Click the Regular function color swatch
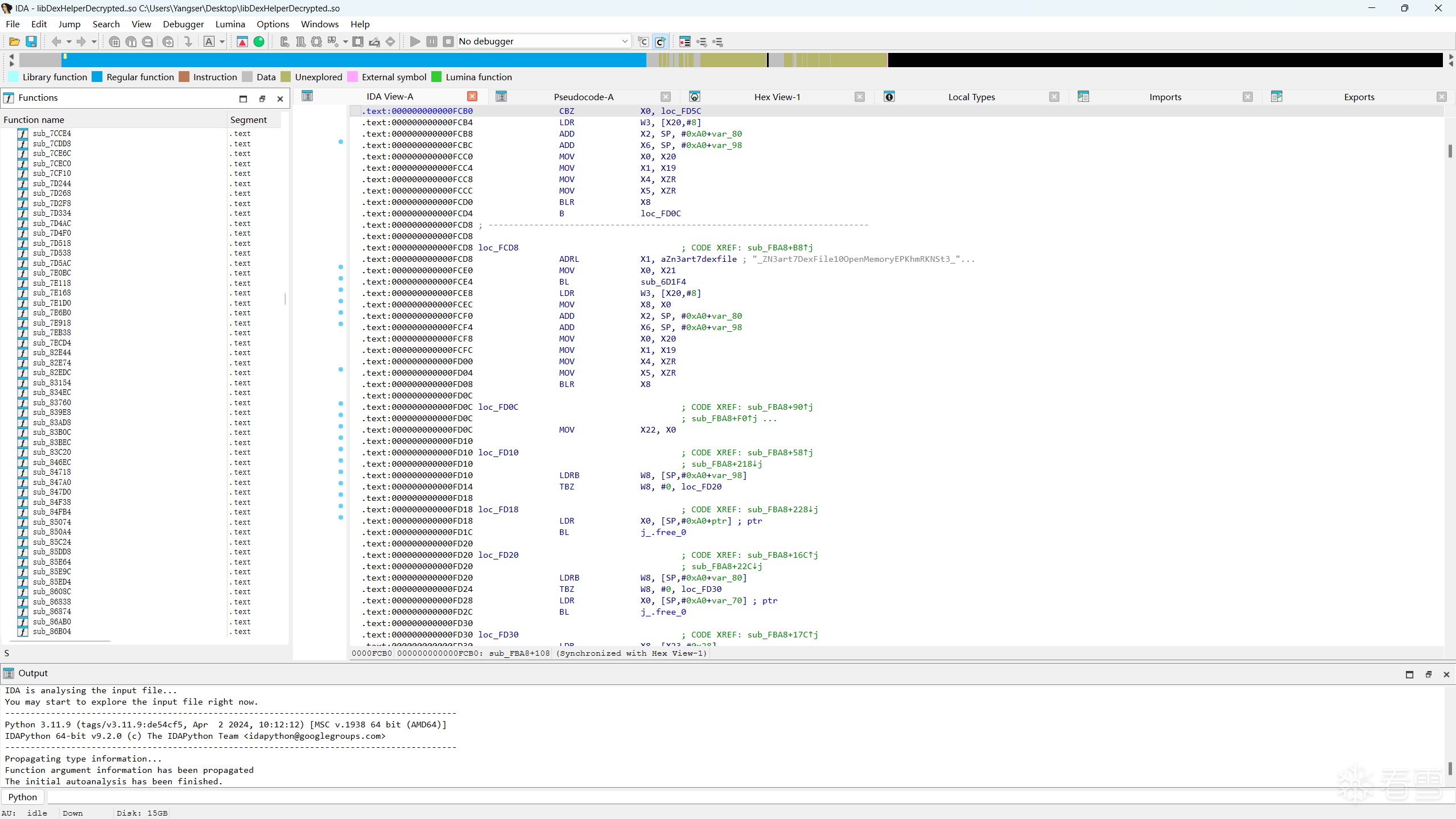Image resolution: width=1456 pixels, height=819 pixels. coord(97,77)
